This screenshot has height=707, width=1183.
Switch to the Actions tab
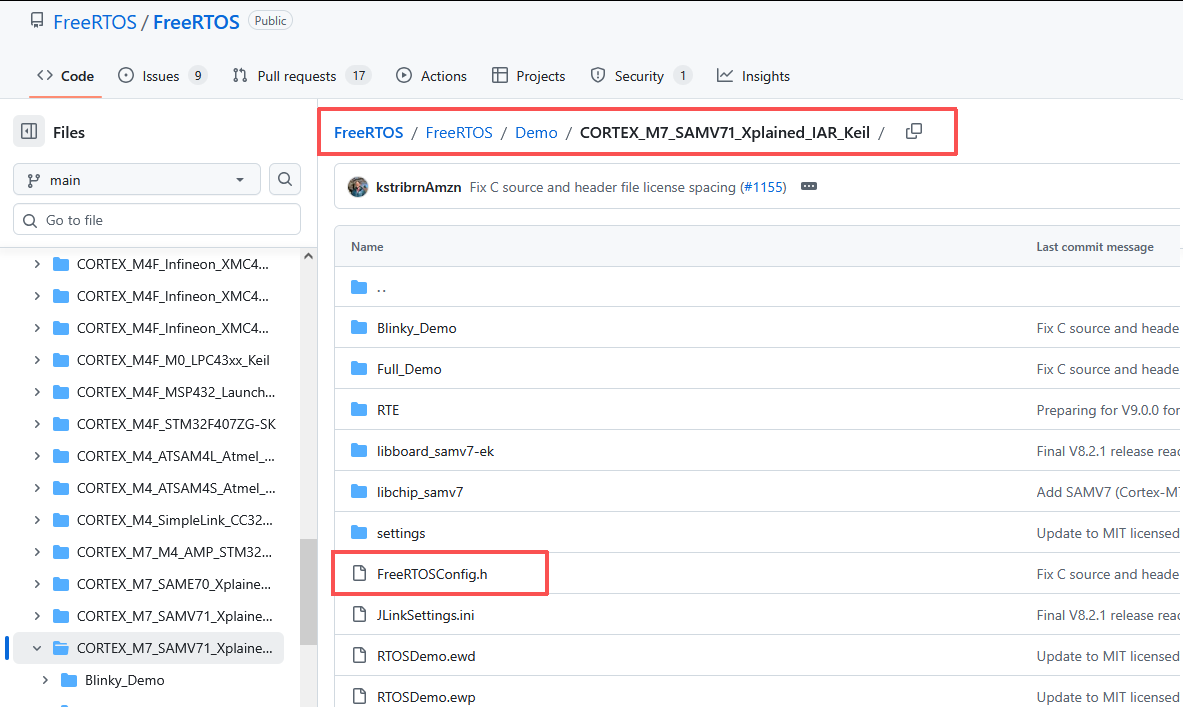[432, 75]
